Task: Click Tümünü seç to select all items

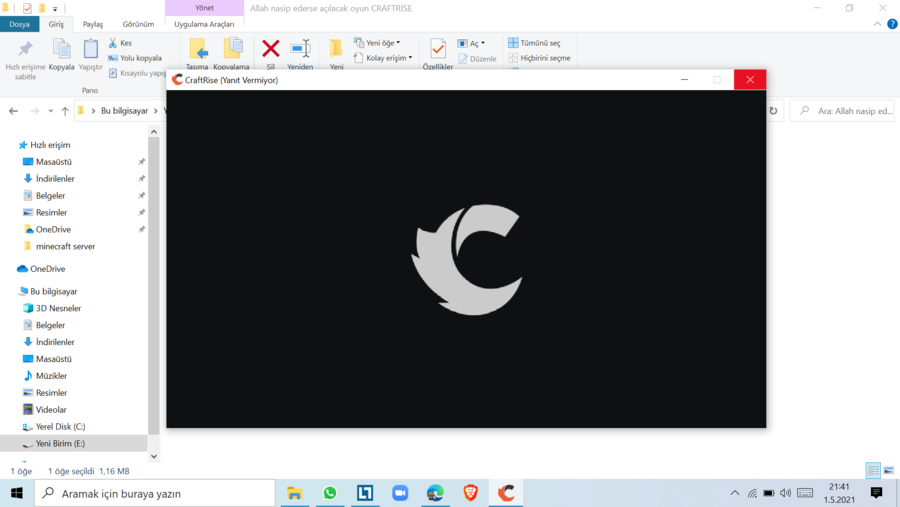Action: tap(539, 43)
